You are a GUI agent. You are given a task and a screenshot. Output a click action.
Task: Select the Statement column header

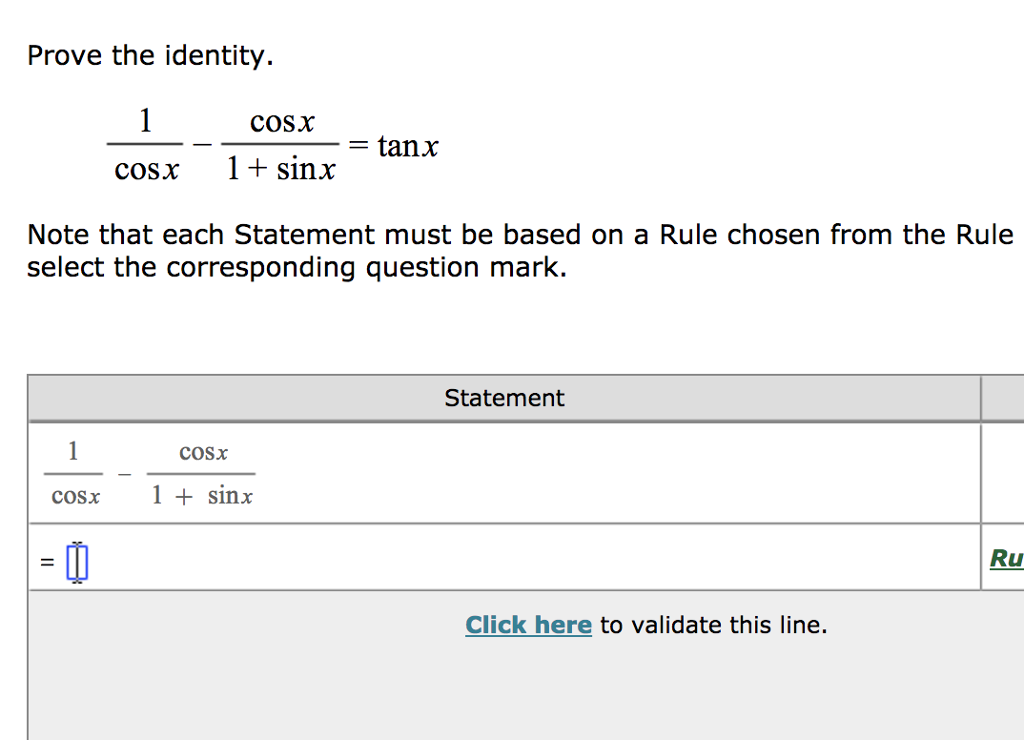[504, 397]
